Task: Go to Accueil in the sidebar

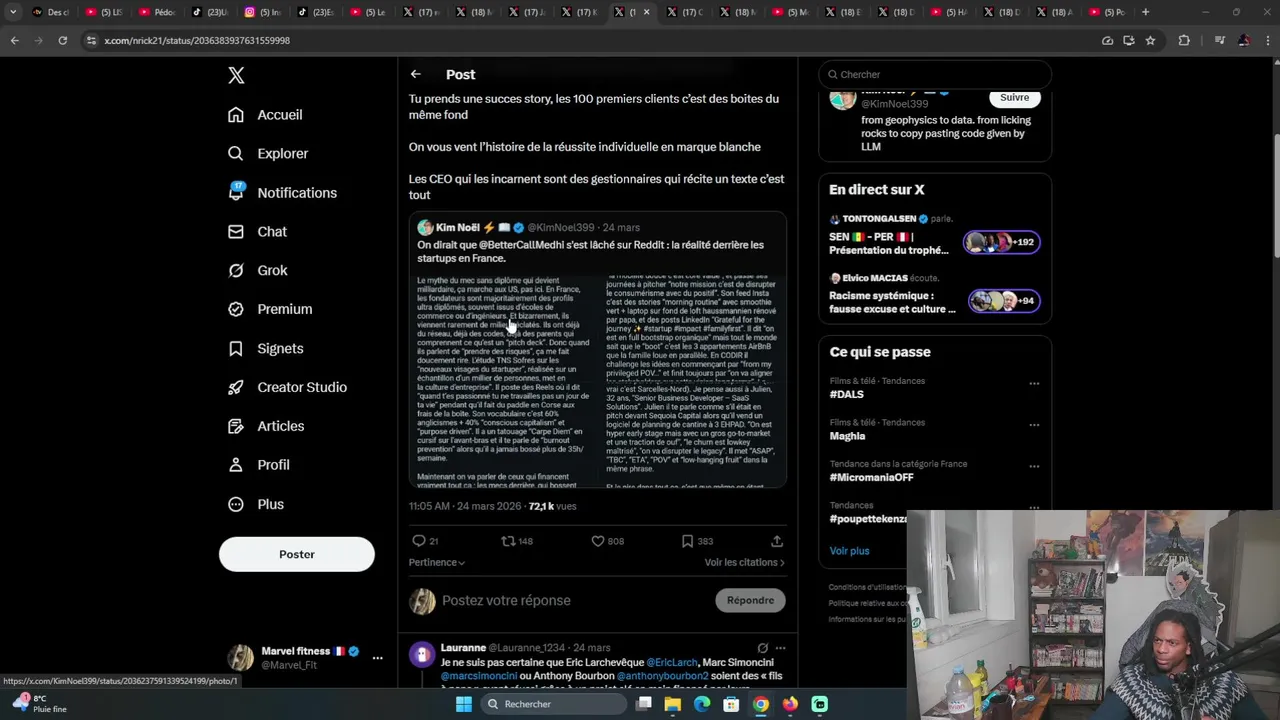Action: [265, 114]
